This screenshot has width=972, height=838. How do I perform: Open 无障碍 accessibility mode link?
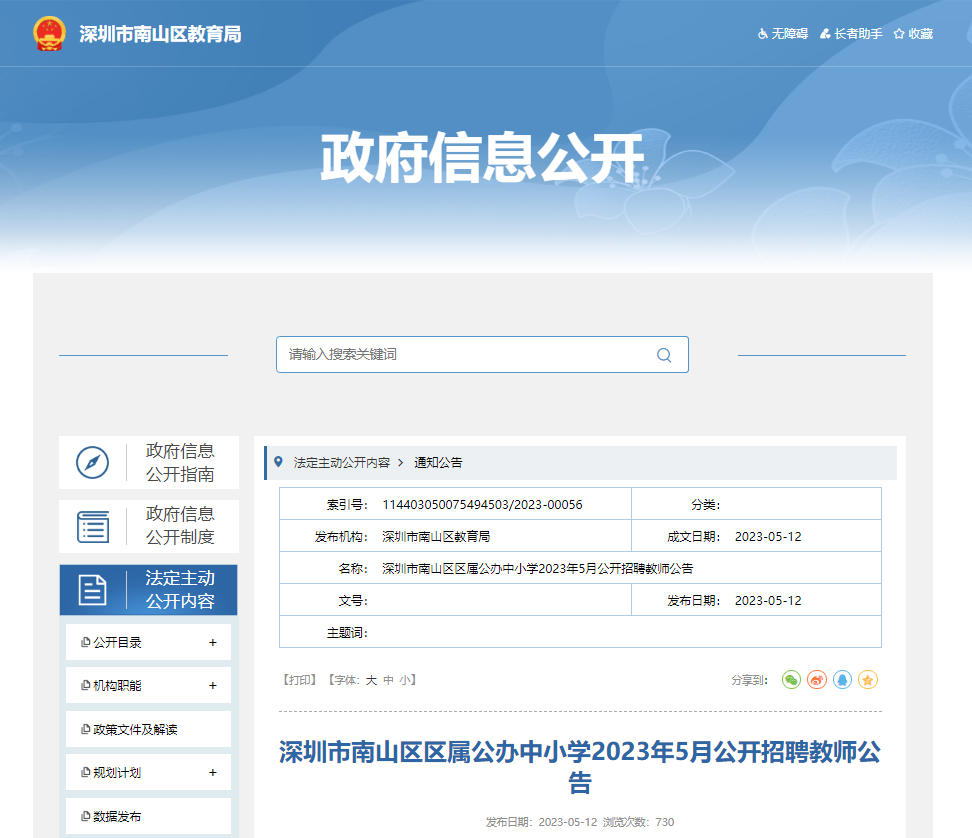783,34
